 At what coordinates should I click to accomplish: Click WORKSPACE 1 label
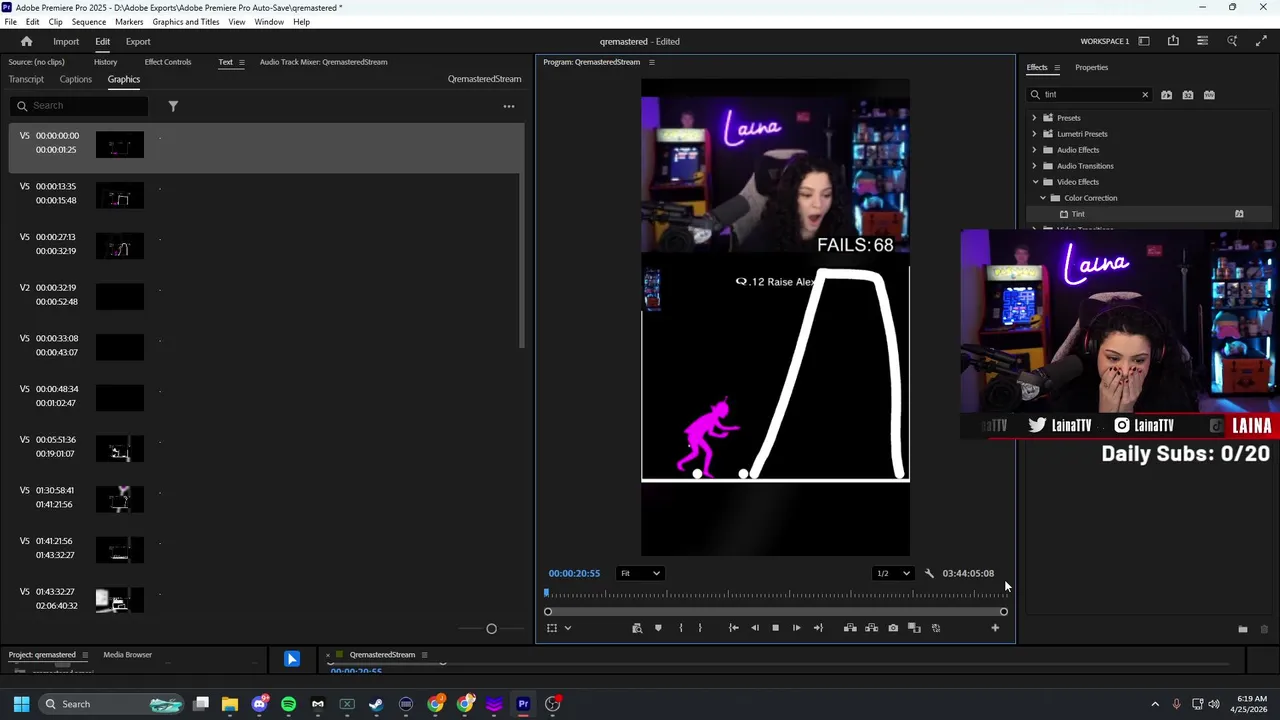(1105, 42)
